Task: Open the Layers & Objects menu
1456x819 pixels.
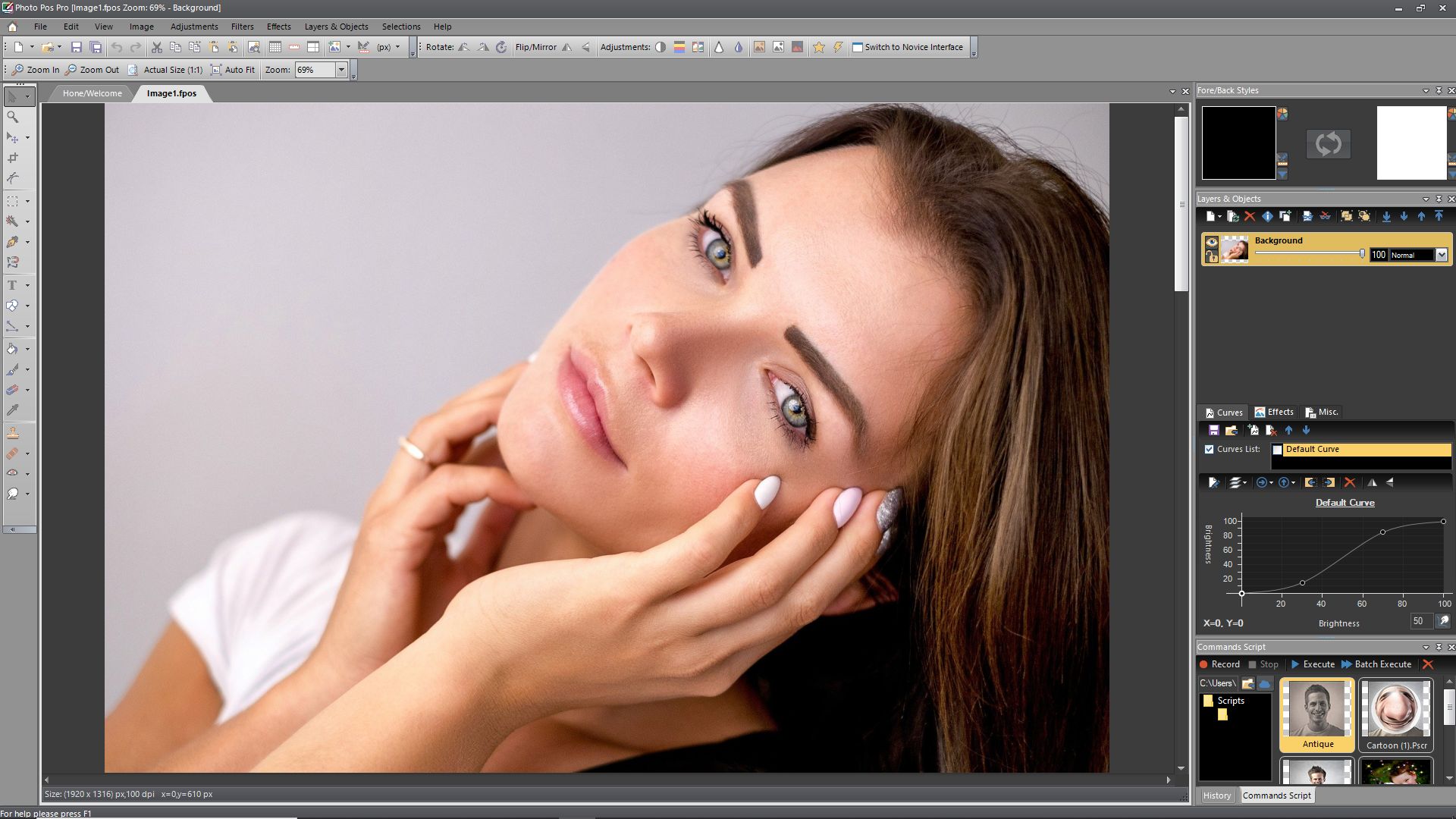Action: tap(336, 27)
